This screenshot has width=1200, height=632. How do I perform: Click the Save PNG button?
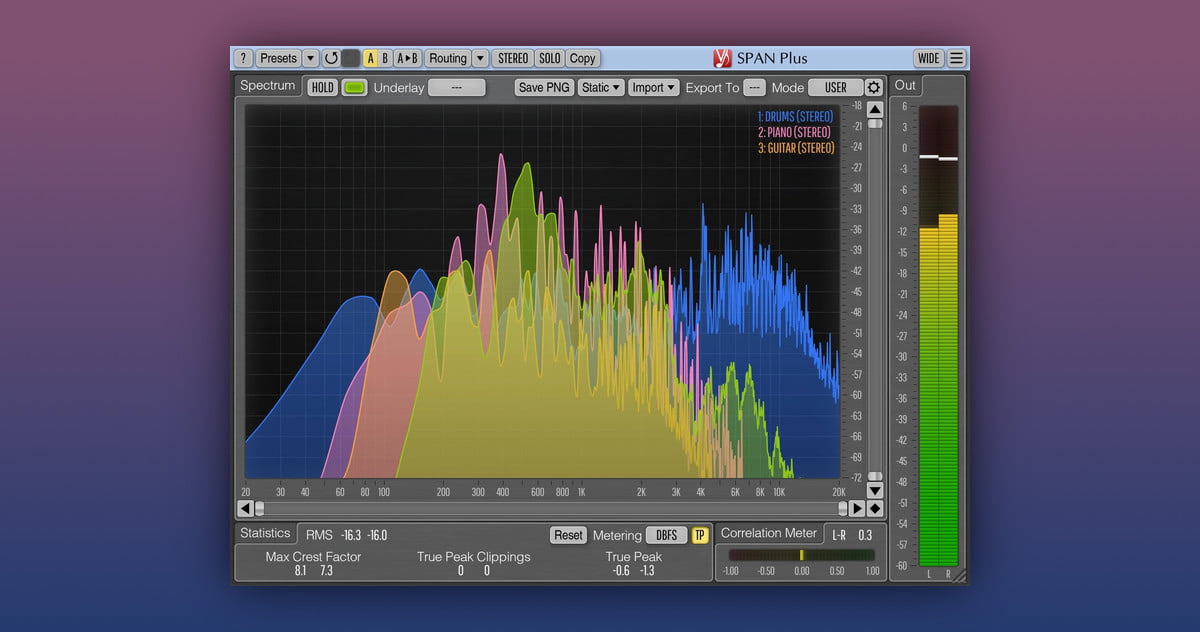[544, 88]
